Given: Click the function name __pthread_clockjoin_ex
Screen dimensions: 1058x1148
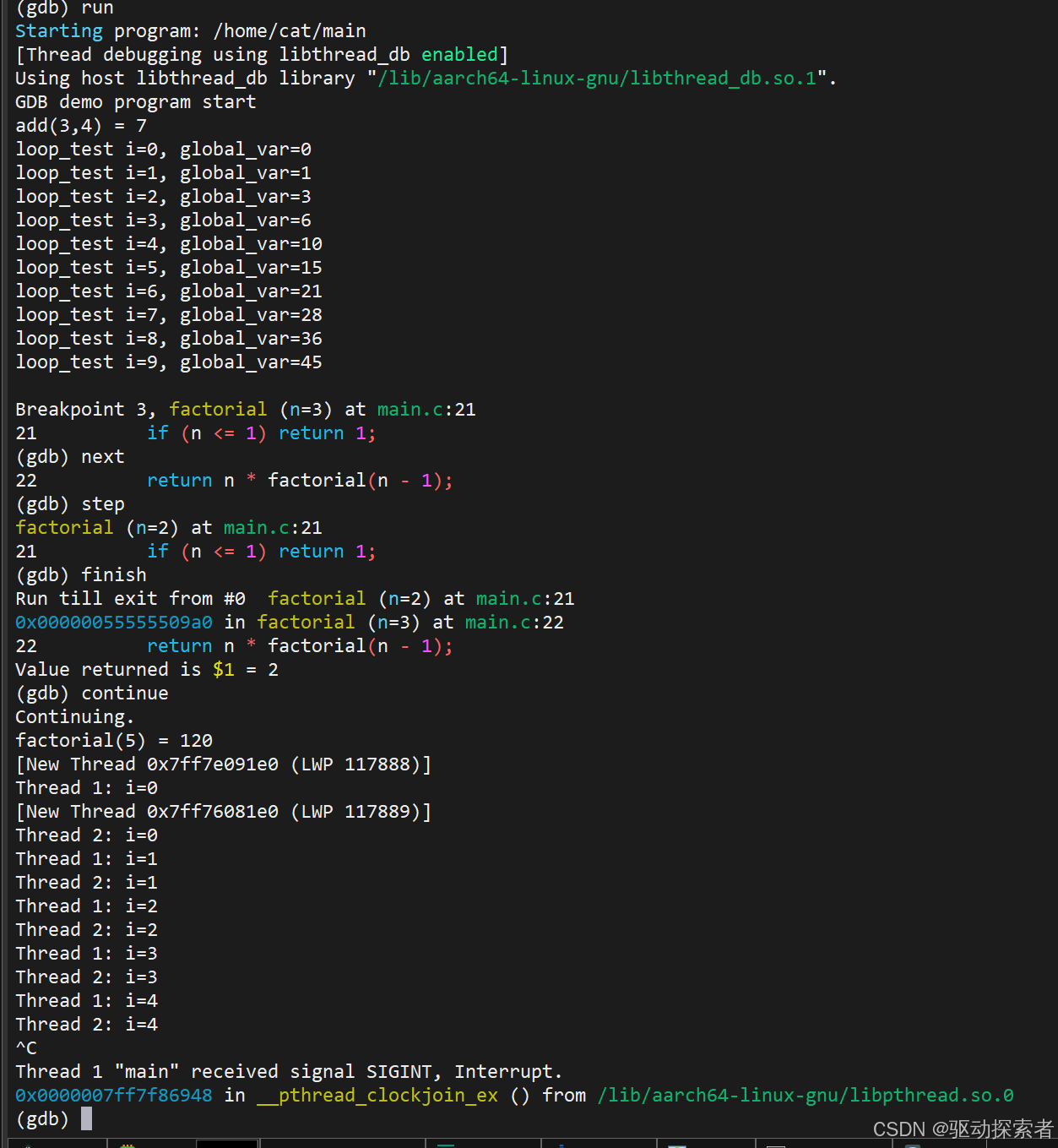Looking at the screenshot, I should click(377, 1096).
